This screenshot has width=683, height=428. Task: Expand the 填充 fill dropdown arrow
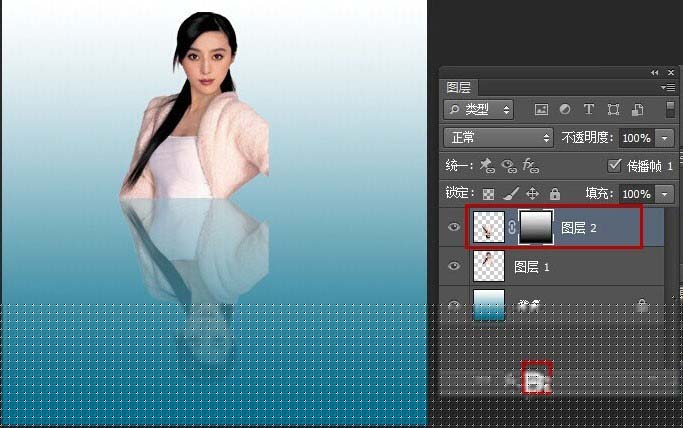coord(664,194)
